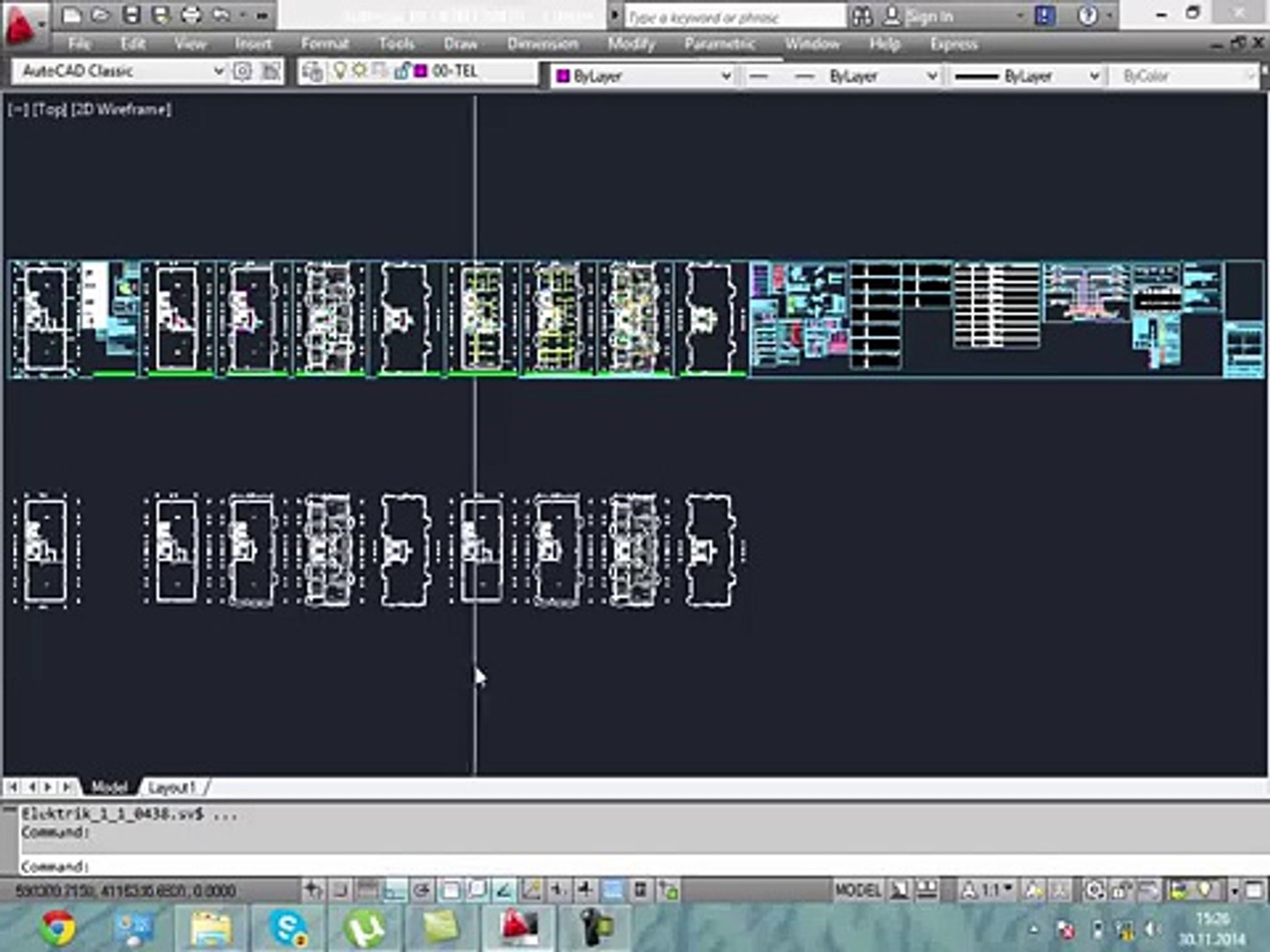1270x952 pixels.
Task: Toggle Show/Hide Lineweight in status bar
Action: pos(586,890)
